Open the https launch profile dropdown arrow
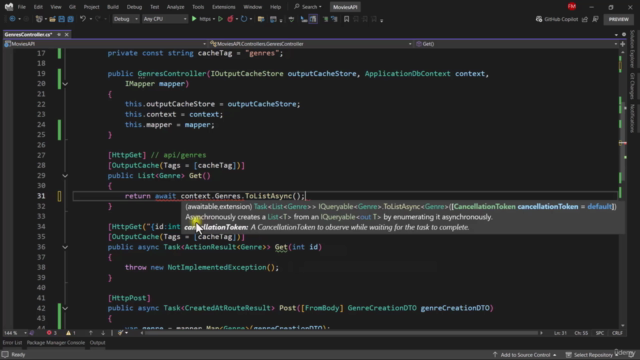Image resolution: width=640 pixels, height=360 pixels. [213, 19]
